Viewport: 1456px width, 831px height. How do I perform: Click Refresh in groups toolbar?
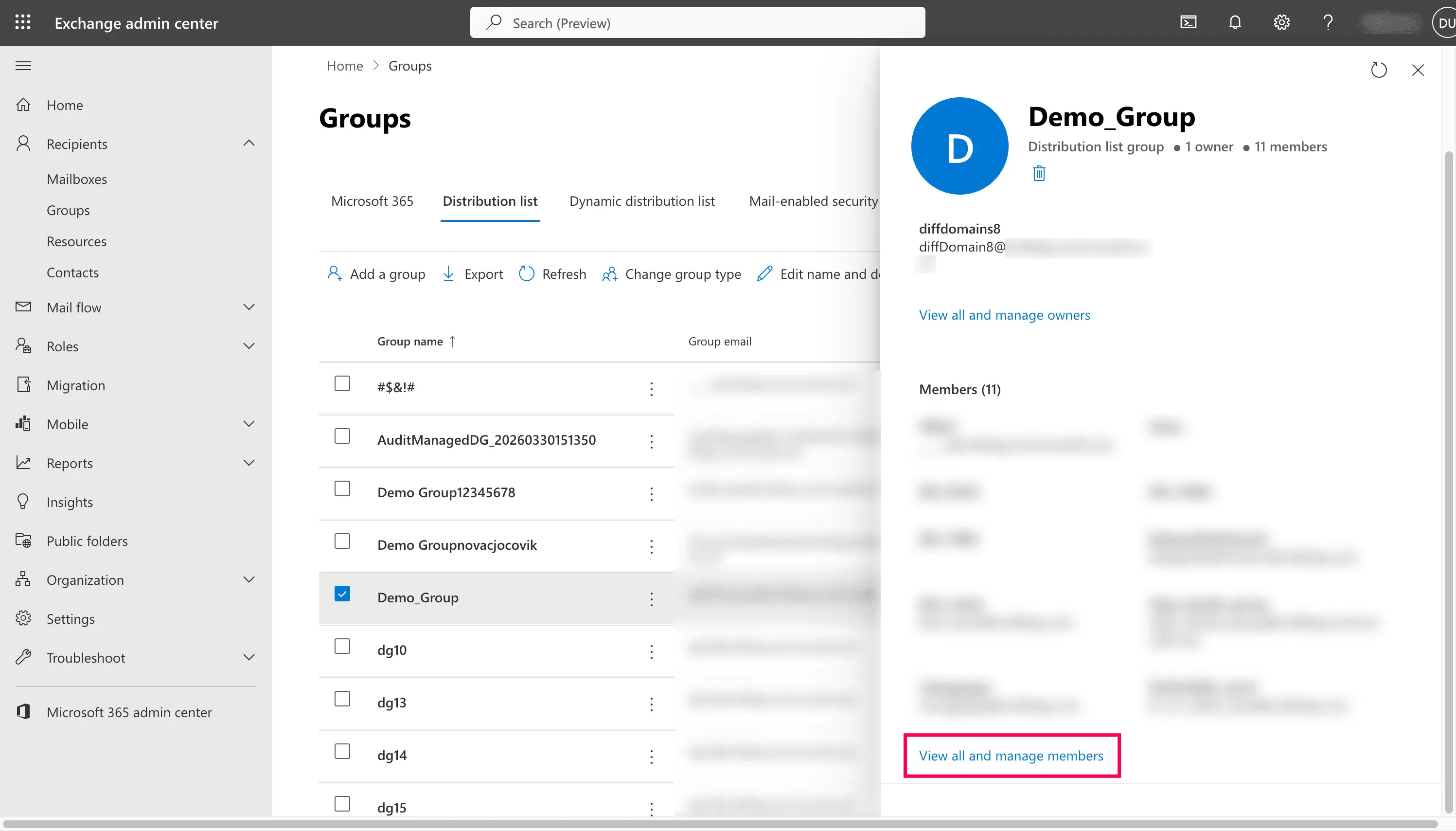coord(552,274)
